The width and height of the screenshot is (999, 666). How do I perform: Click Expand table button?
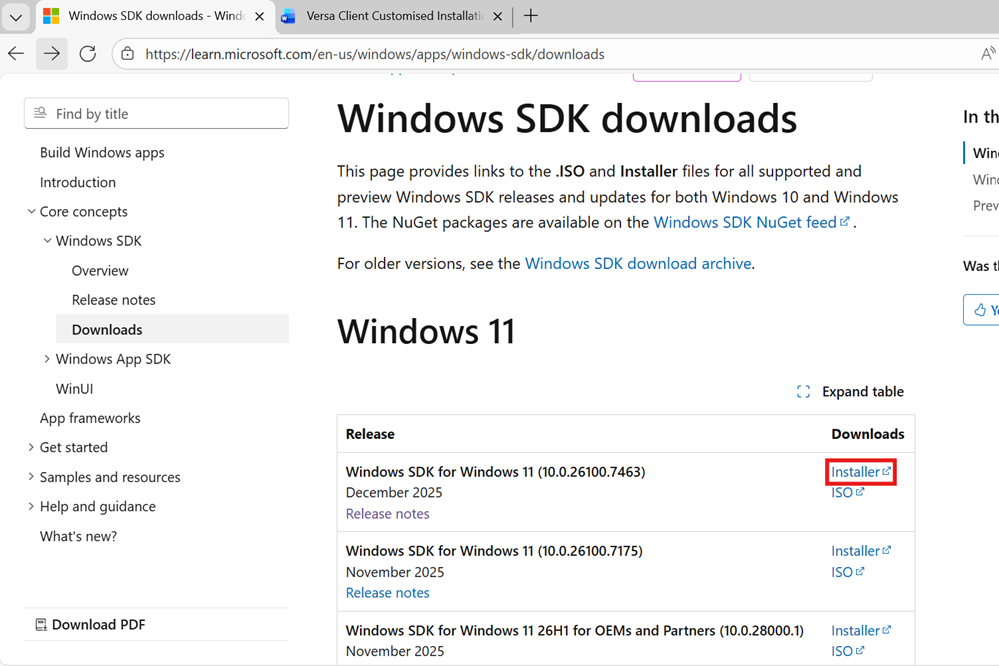tap(850, 391)
